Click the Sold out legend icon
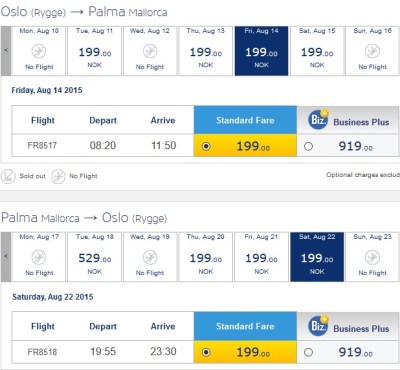400x370 pixels. click(8, 176)
